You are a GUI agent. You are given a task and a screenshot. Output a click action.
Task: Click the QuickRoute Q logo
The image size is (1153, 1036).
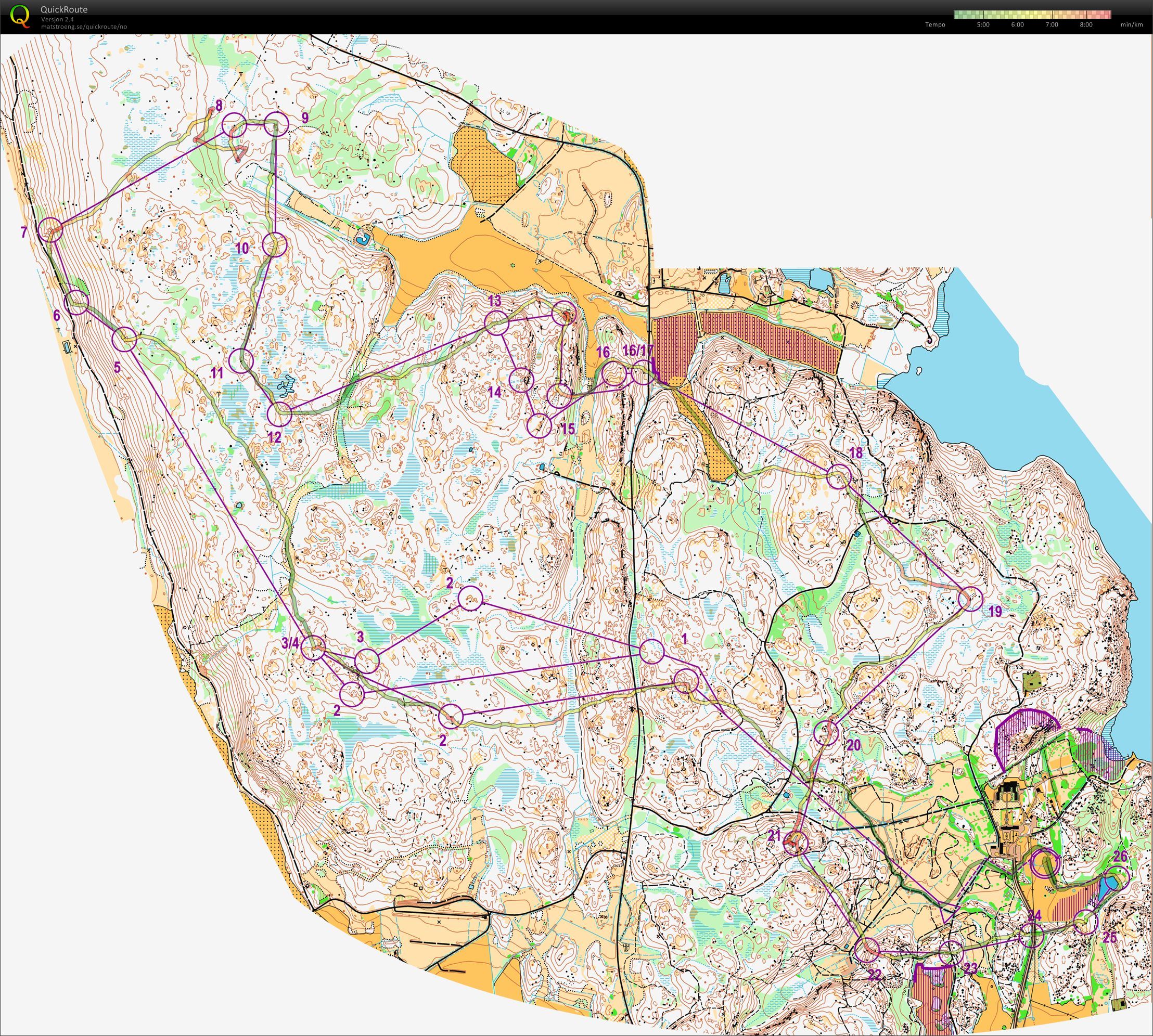[20, 16]
